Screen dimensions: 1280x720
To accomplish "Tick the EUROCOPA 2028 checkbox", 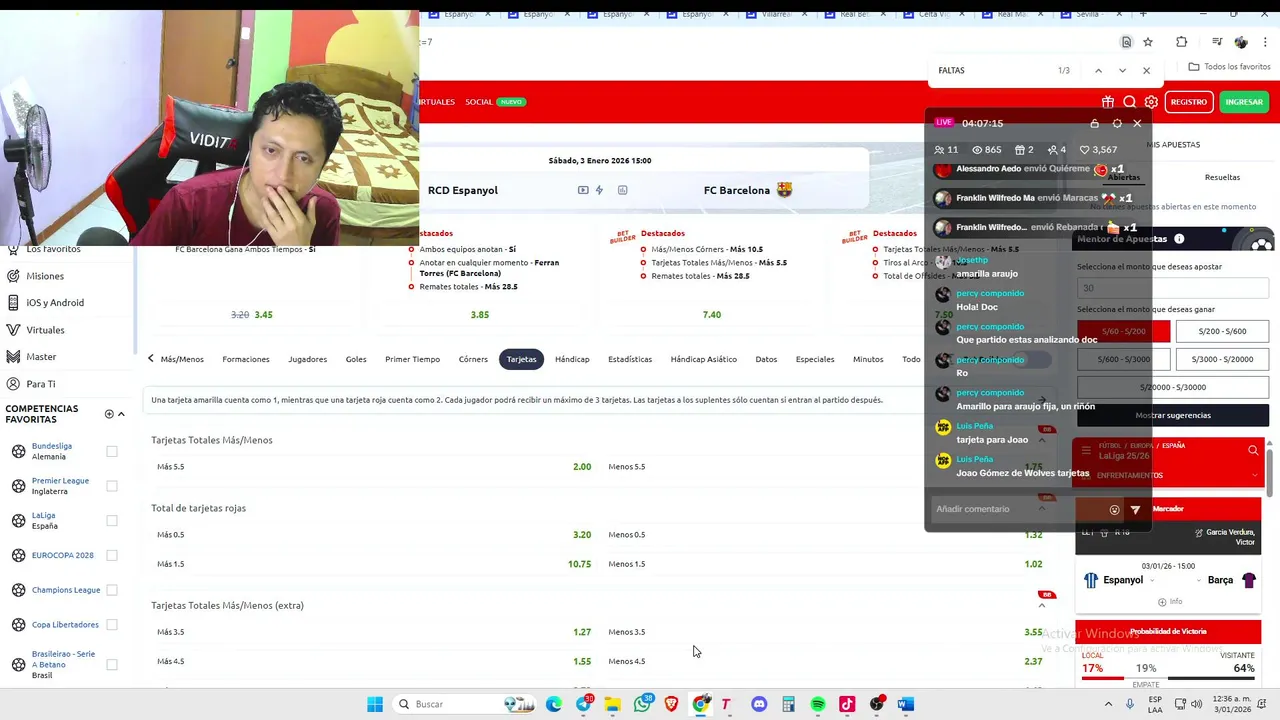I will pos(112,555).
